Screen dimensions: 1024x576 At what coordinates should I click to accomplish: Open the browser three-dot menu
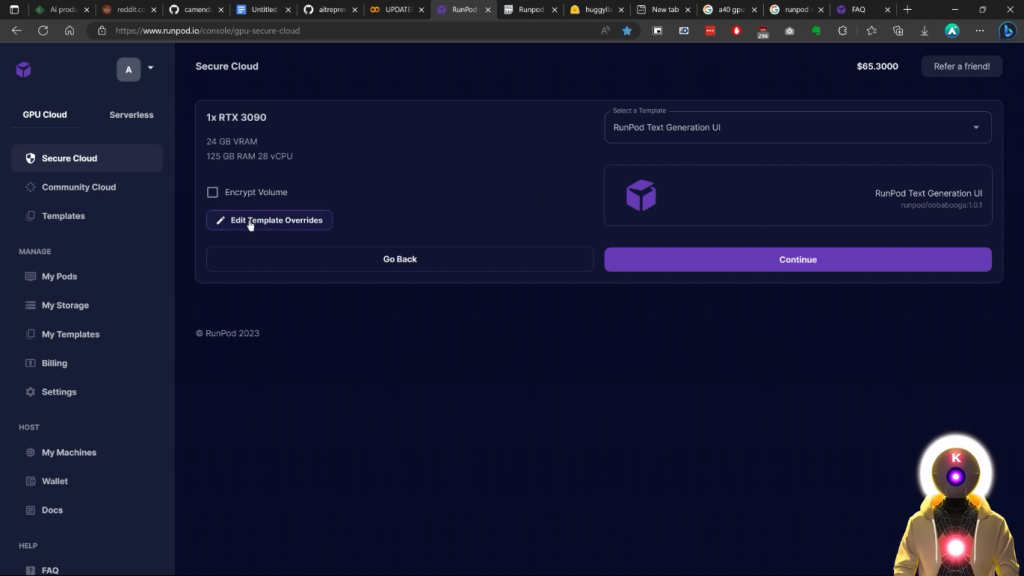(x=980, y=31)
